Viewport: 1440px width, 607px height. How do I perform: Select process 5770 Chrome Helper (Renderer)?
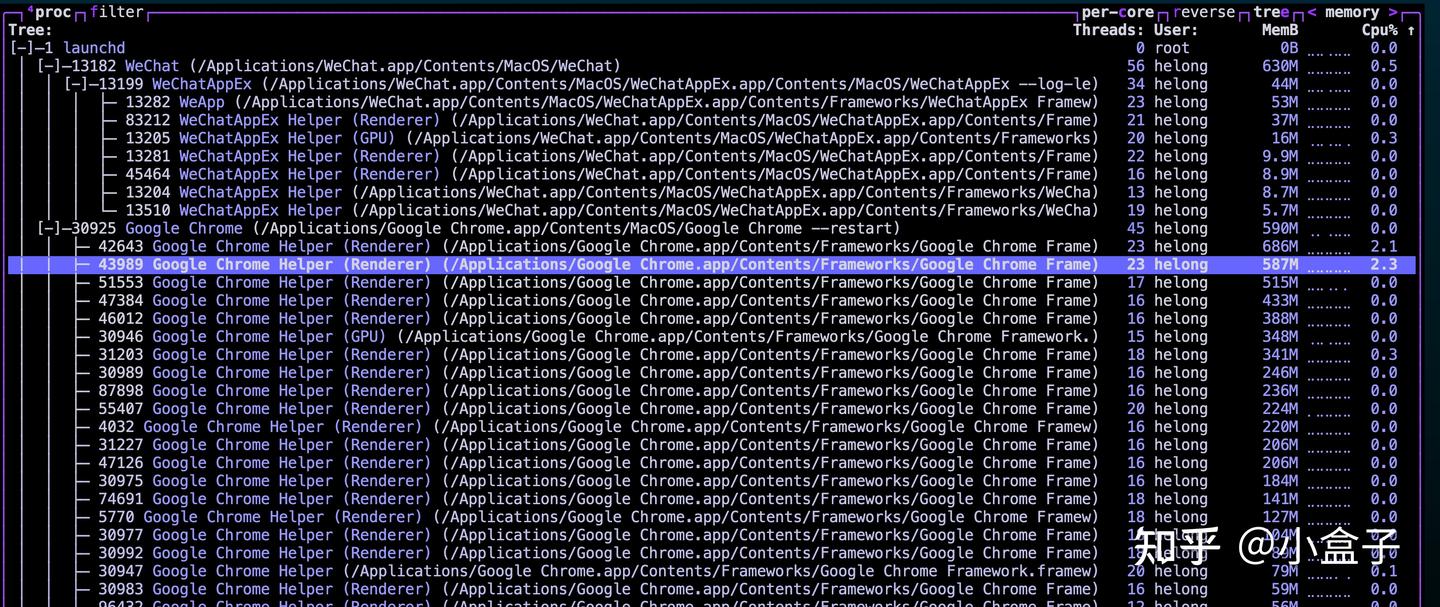pos(712,516)
